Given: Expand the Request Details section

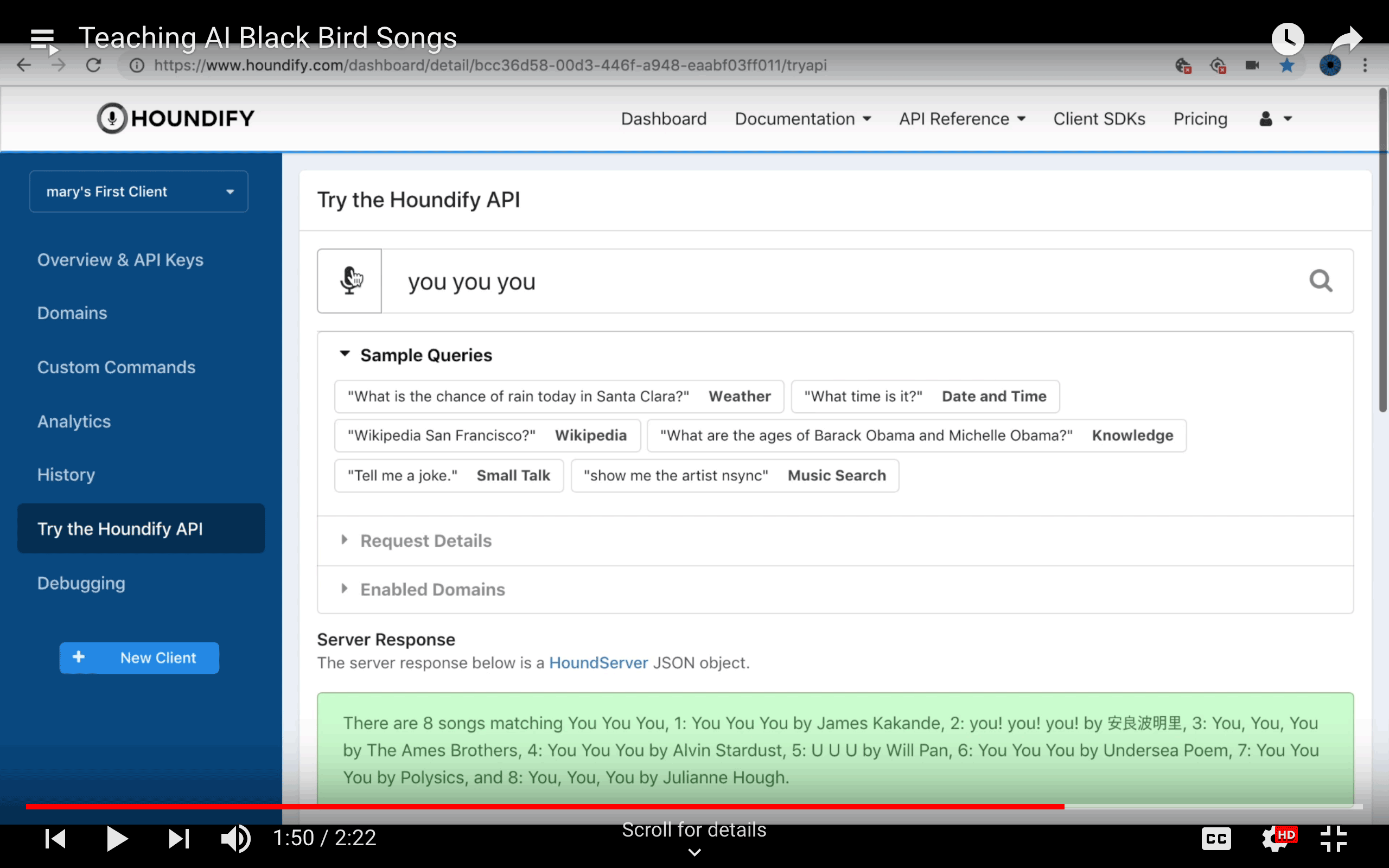Looking at the screenshot, I should pos(416,540).
